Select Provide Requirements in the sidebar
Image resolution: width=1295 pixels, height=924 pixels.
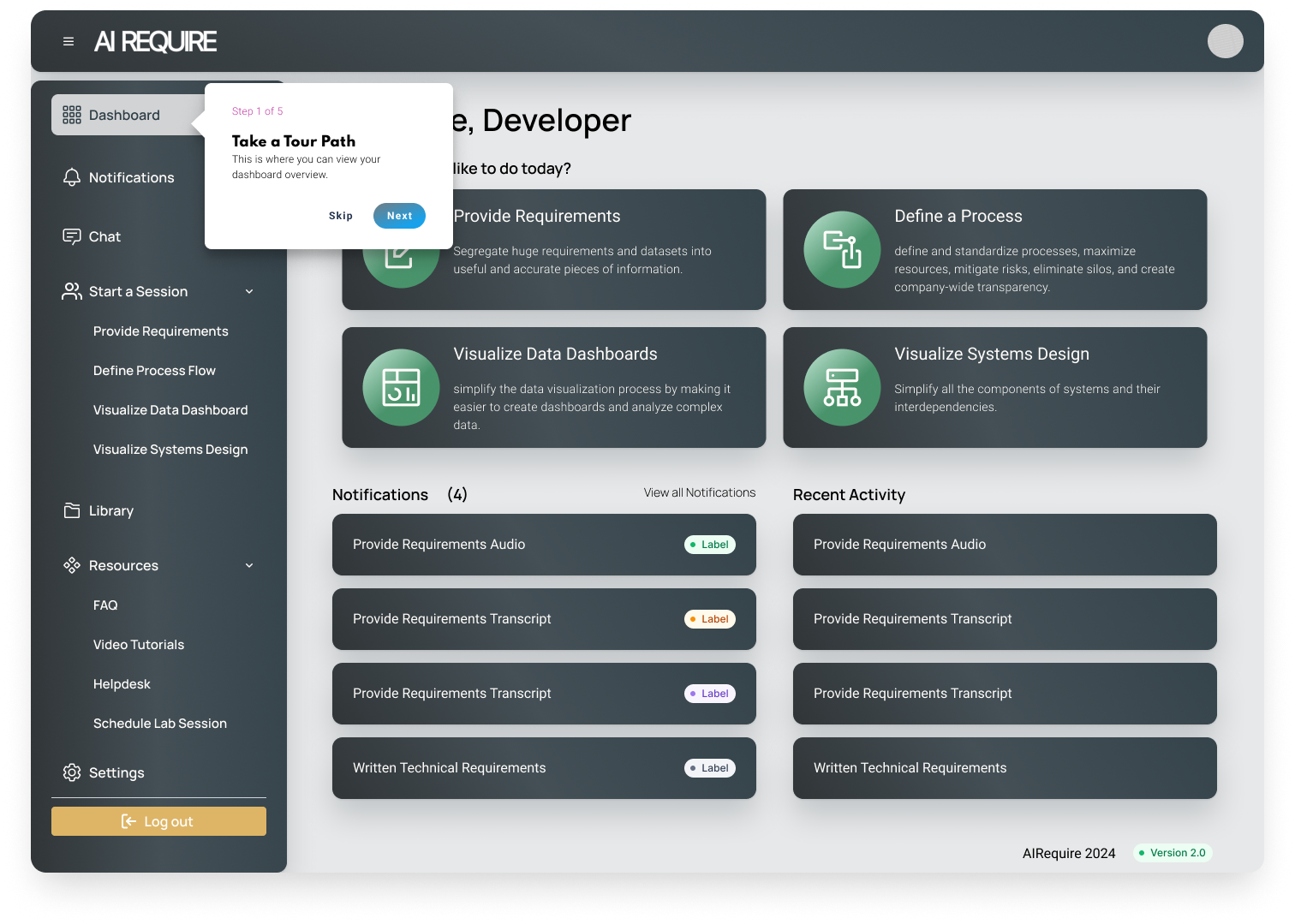tap(161, 331)
